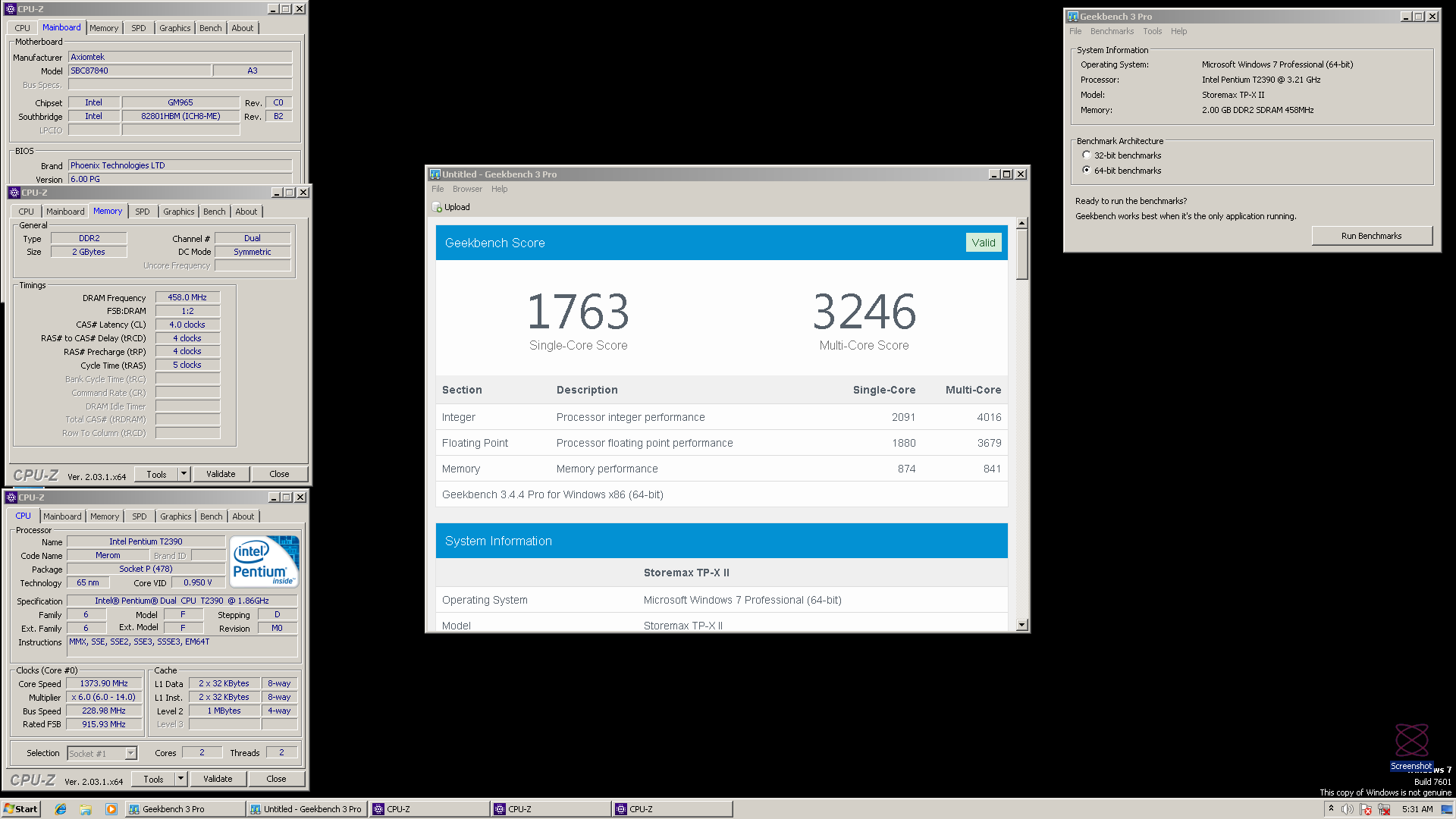Click the network tray icon with red X
1456x819 pixels.
tap(1384, 809)
